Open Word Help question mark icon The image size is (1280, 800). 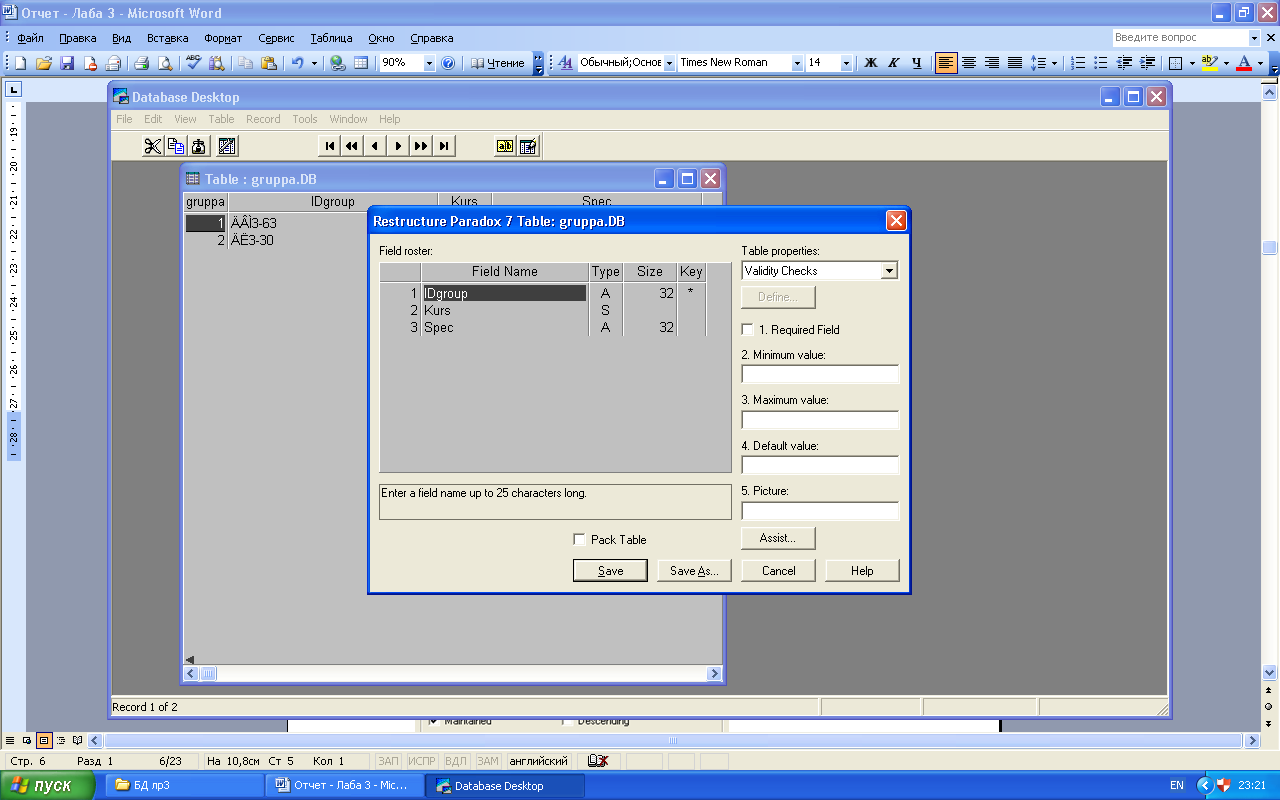pos(448,63)
